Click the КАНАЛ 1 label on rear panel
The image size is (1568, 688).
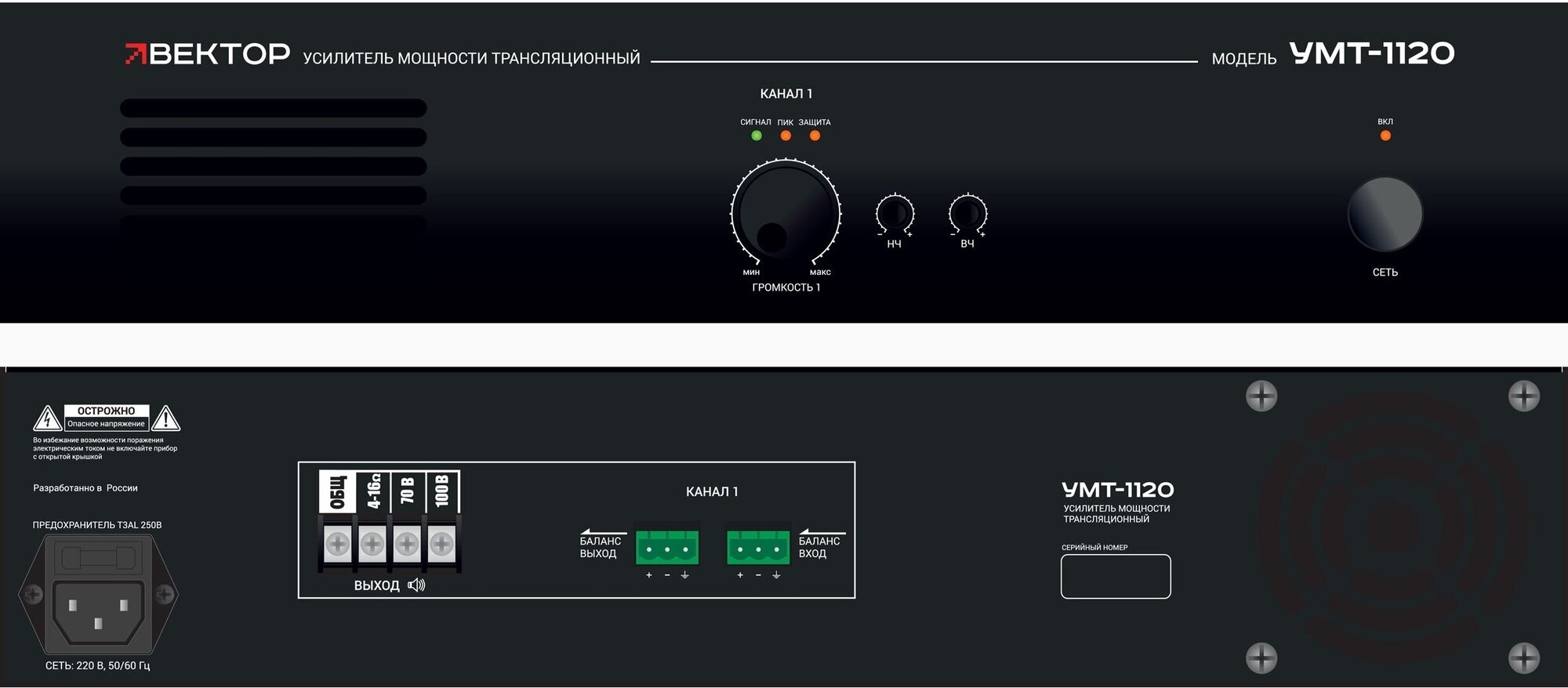[712, 491]
